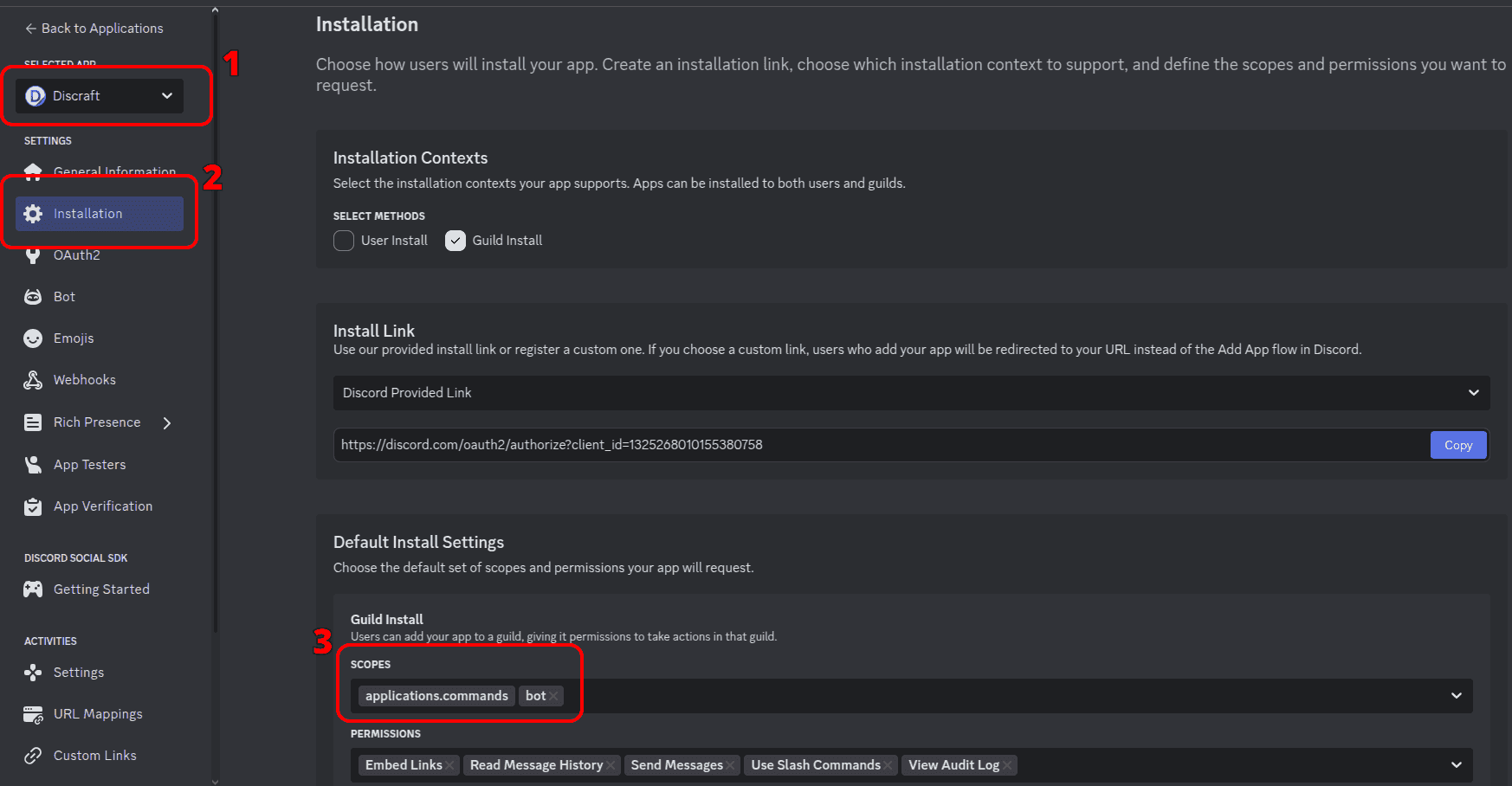Remove the bot scope tag
The image size is (1512, 786).
[553, 696]
